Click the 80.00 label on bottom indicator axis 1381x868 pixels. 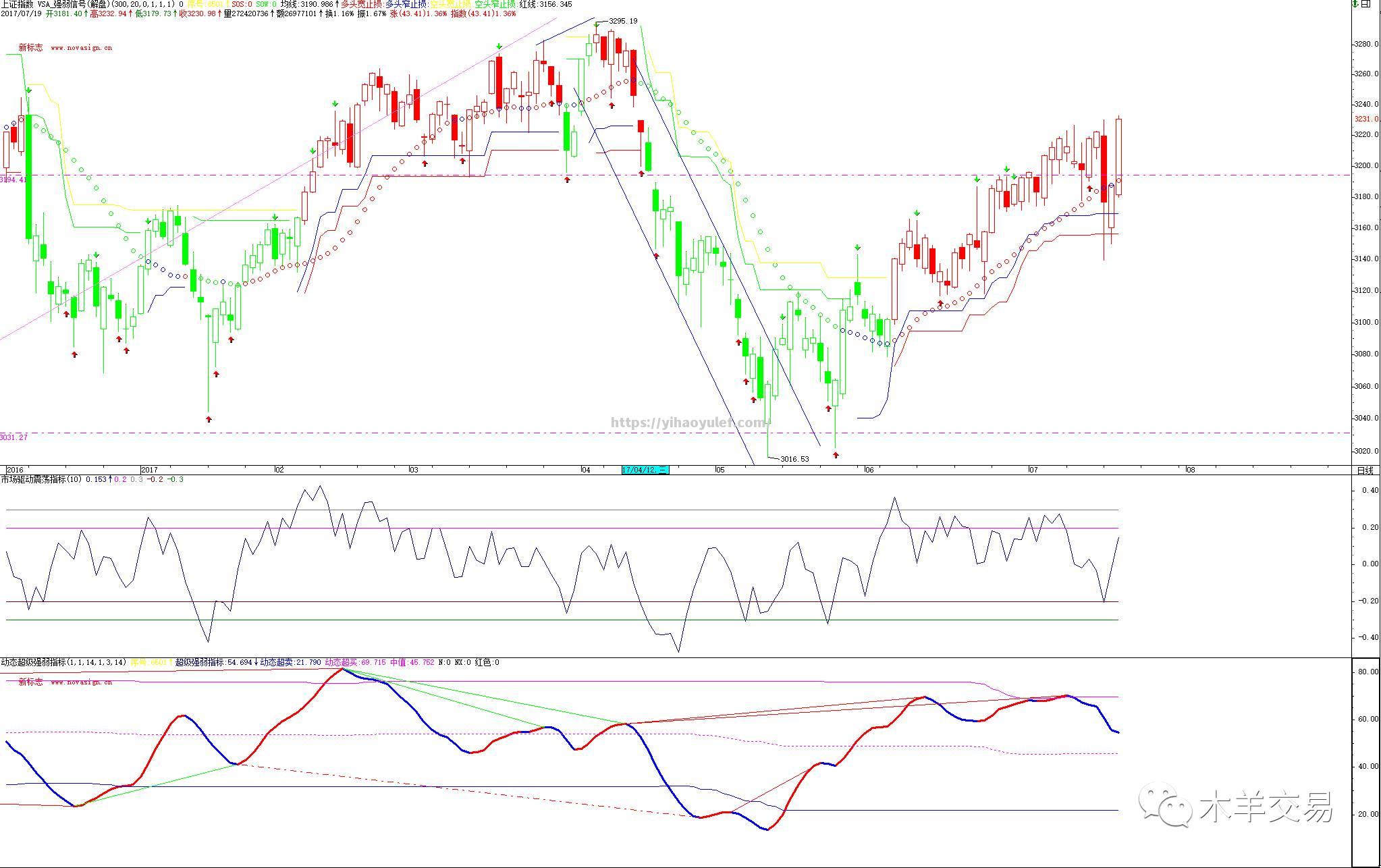pos(1368,672)
